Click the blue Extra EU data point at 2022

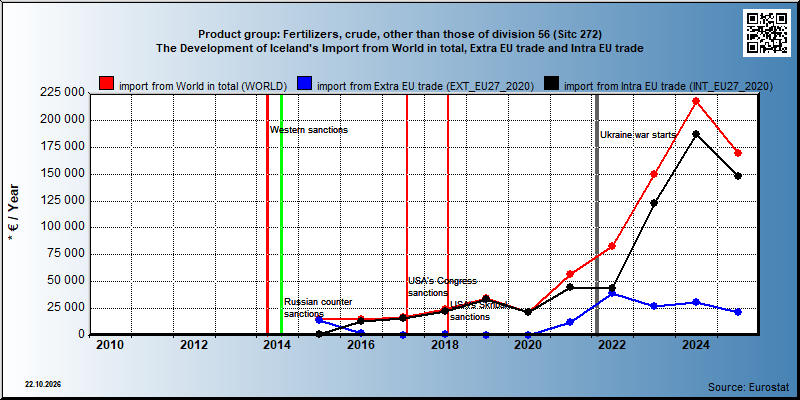612,293
